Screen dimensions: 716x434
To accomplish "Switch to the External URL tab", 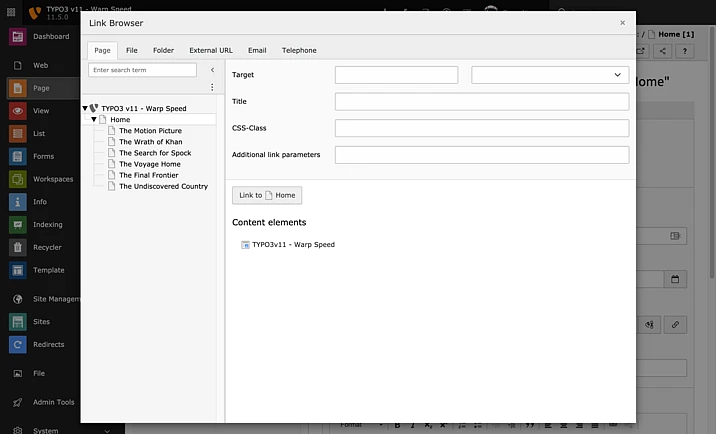I will coord(210,50).
